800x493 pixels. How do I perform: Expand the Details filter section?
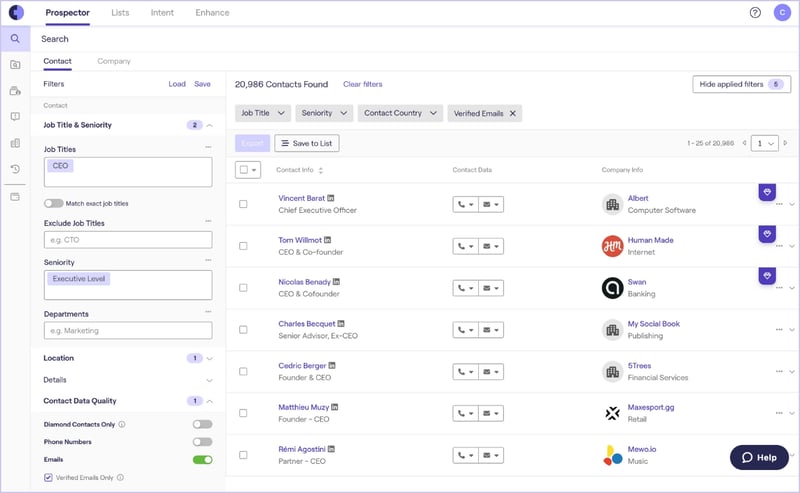click(210, 380)
